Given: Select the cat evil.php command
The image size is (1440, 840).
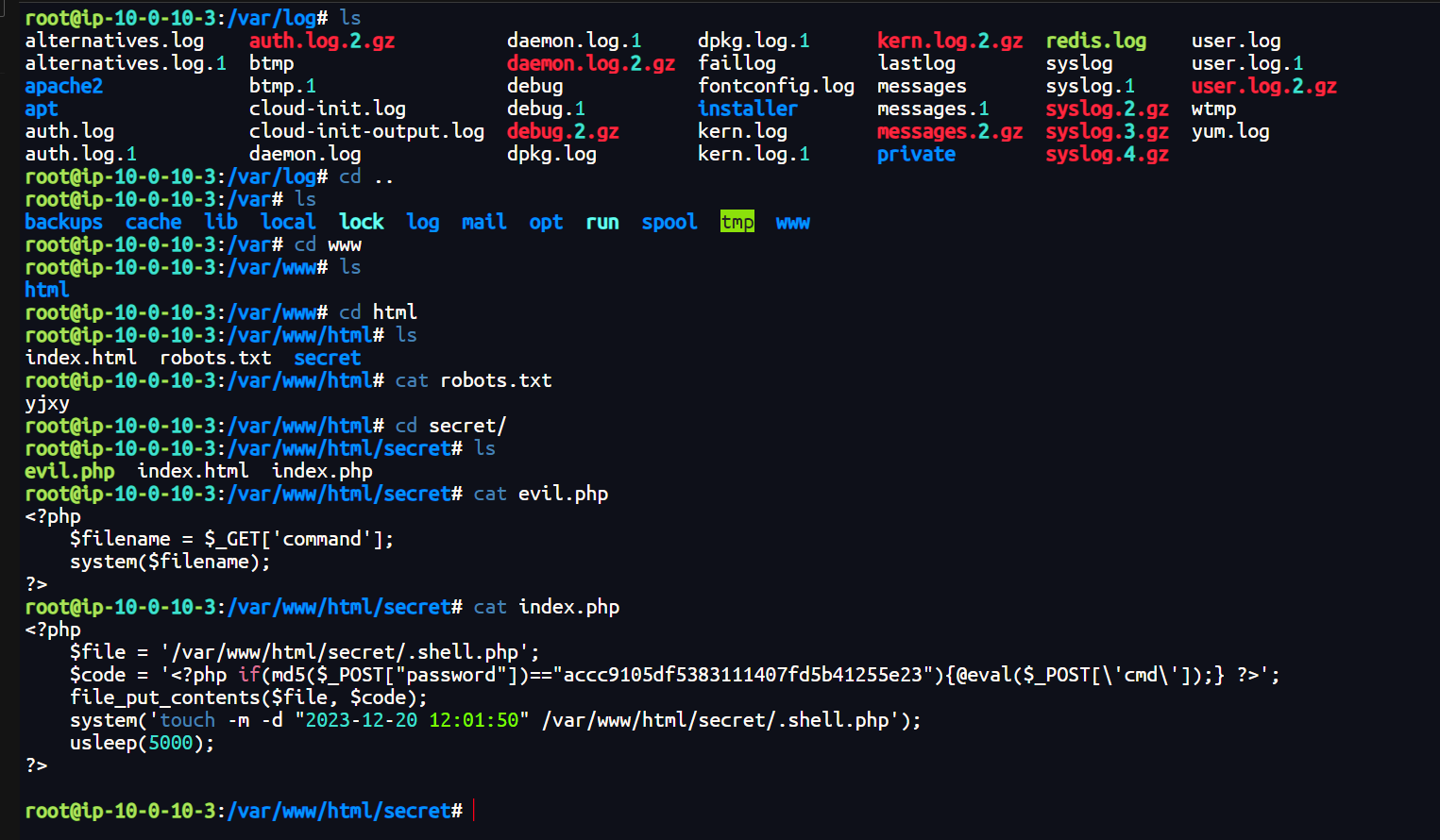Looking at the screenshot, I should [x=541, y=494].
